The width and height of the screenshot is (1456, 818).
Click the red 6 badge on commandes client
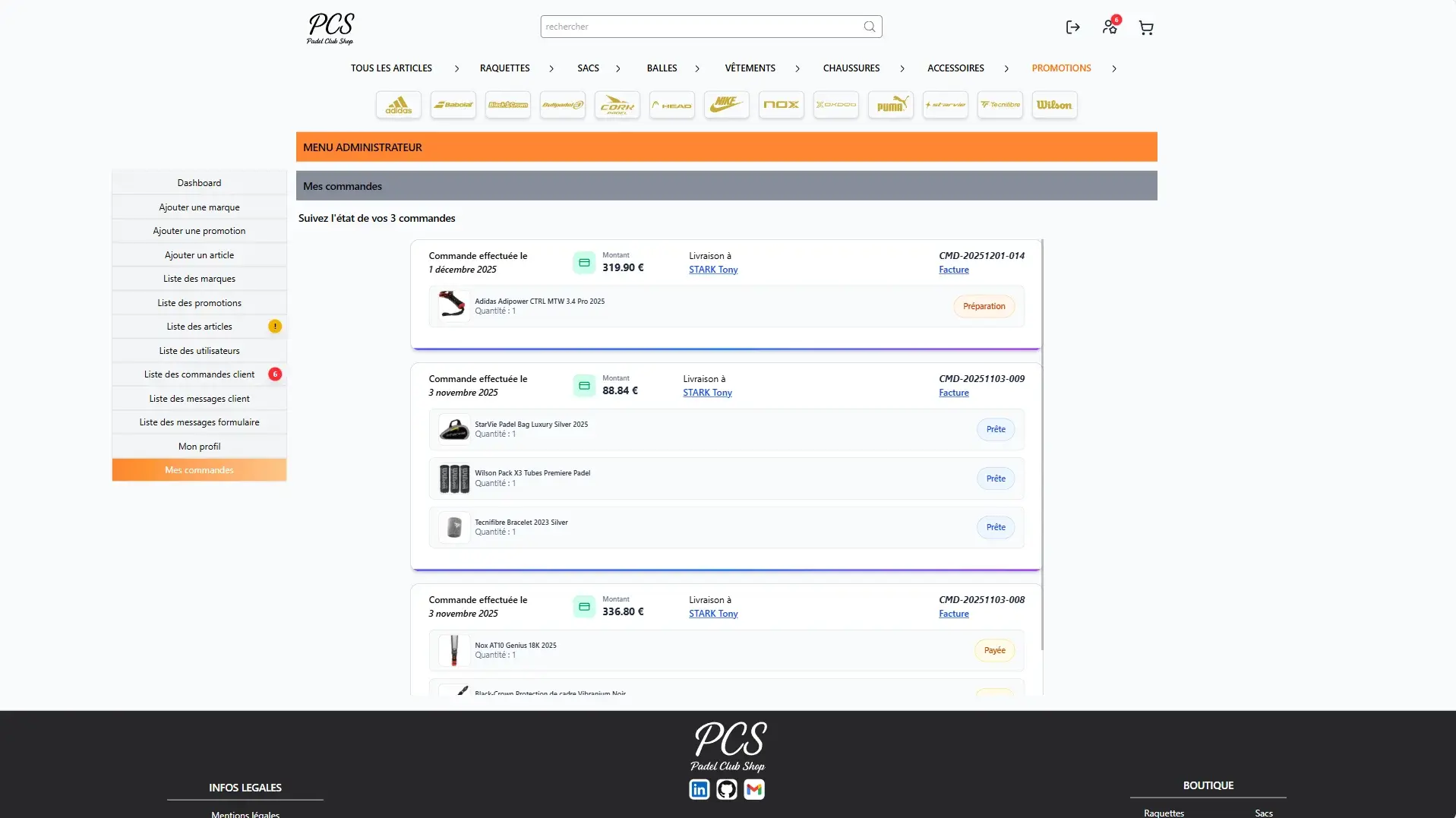(x=275, y=374)
